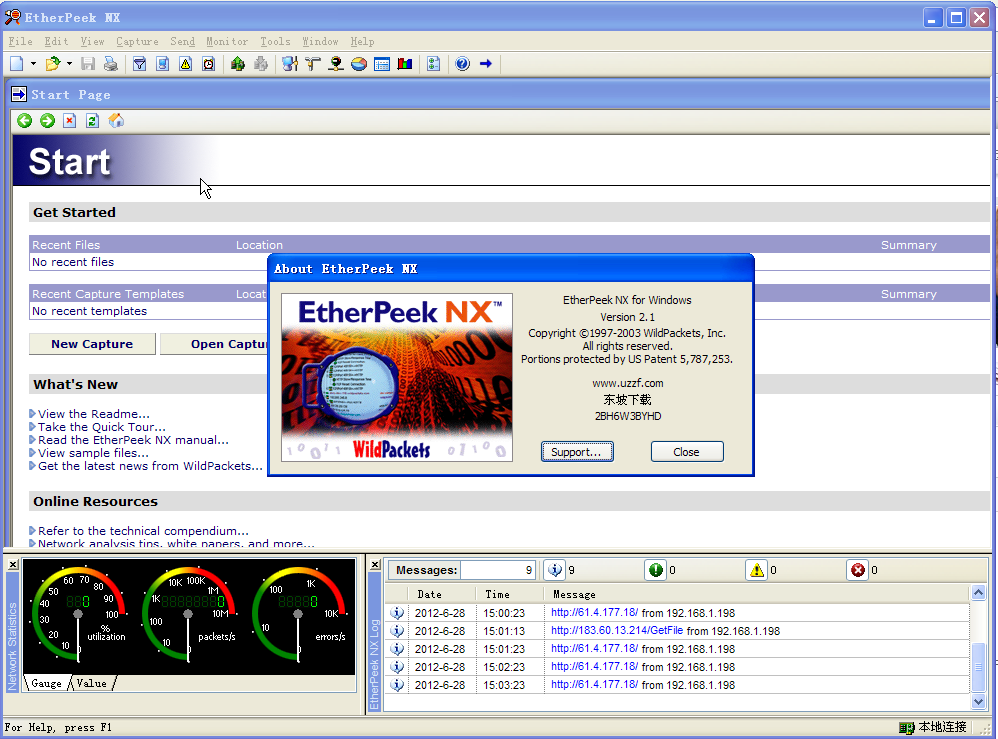Click log scrollbar up arrow
Screen dimensions: 998x739
pos(978,593)
